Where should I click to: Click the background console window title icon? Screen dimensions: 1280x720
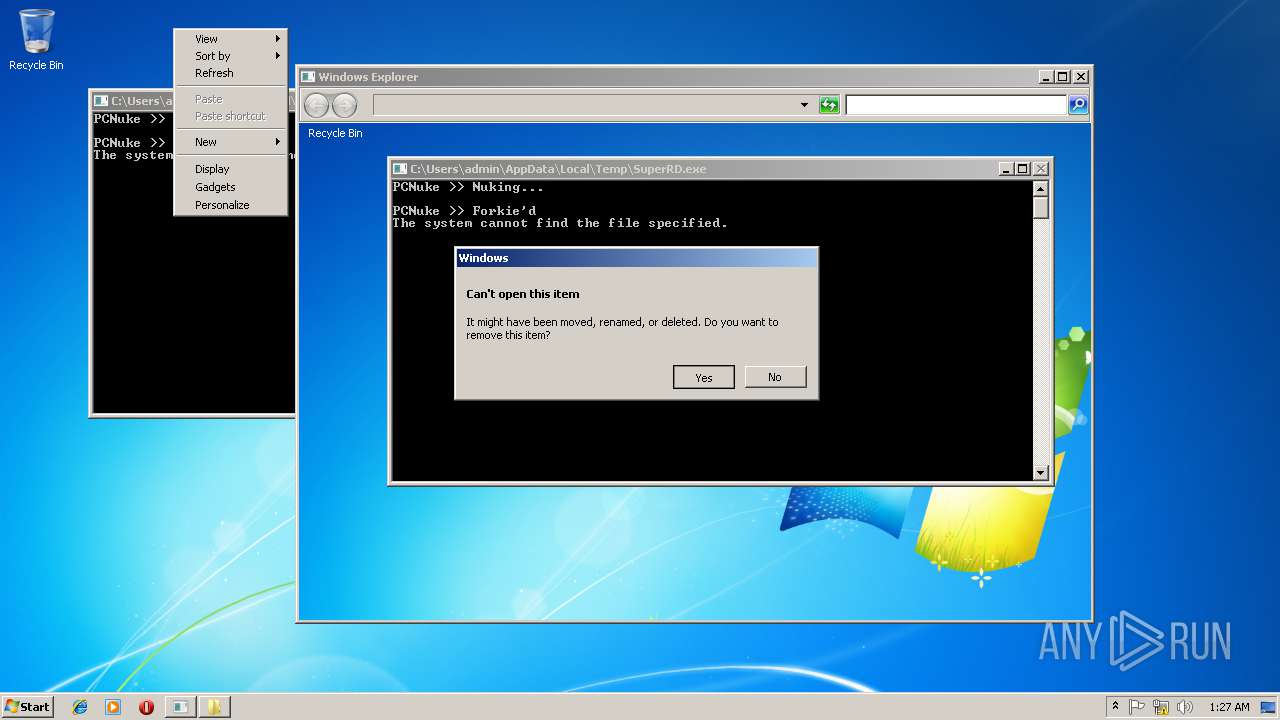[x=101, y=101]
